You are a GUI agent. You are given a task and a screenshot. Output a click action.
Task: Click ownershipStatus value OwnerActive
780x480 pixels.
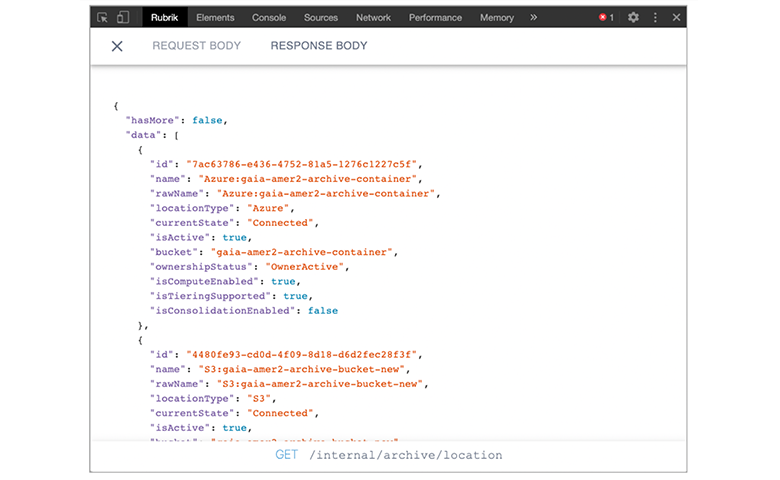click(304, 267)
